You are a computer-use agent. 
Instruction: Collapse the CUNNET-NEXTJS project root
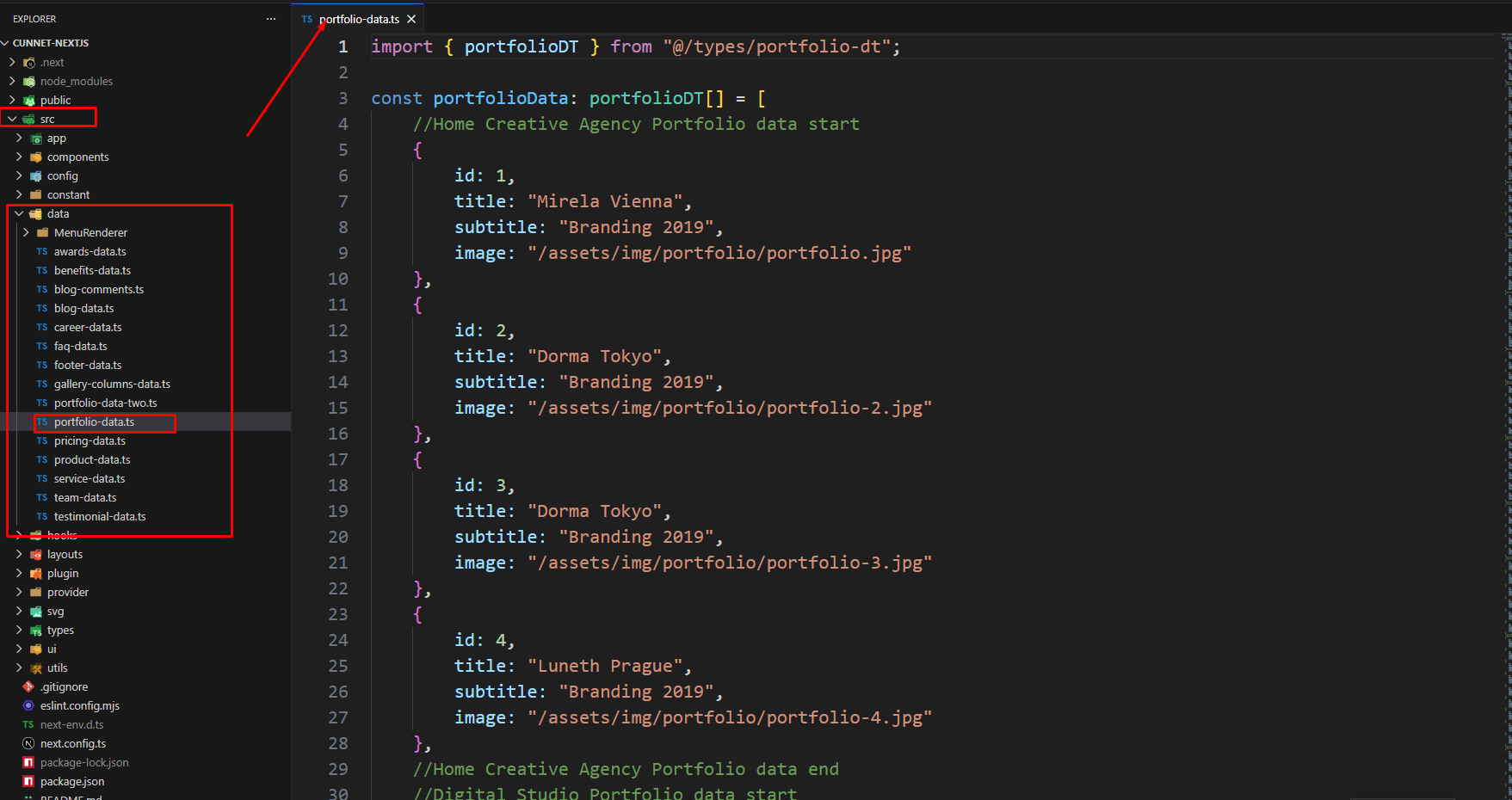[6, 43]
